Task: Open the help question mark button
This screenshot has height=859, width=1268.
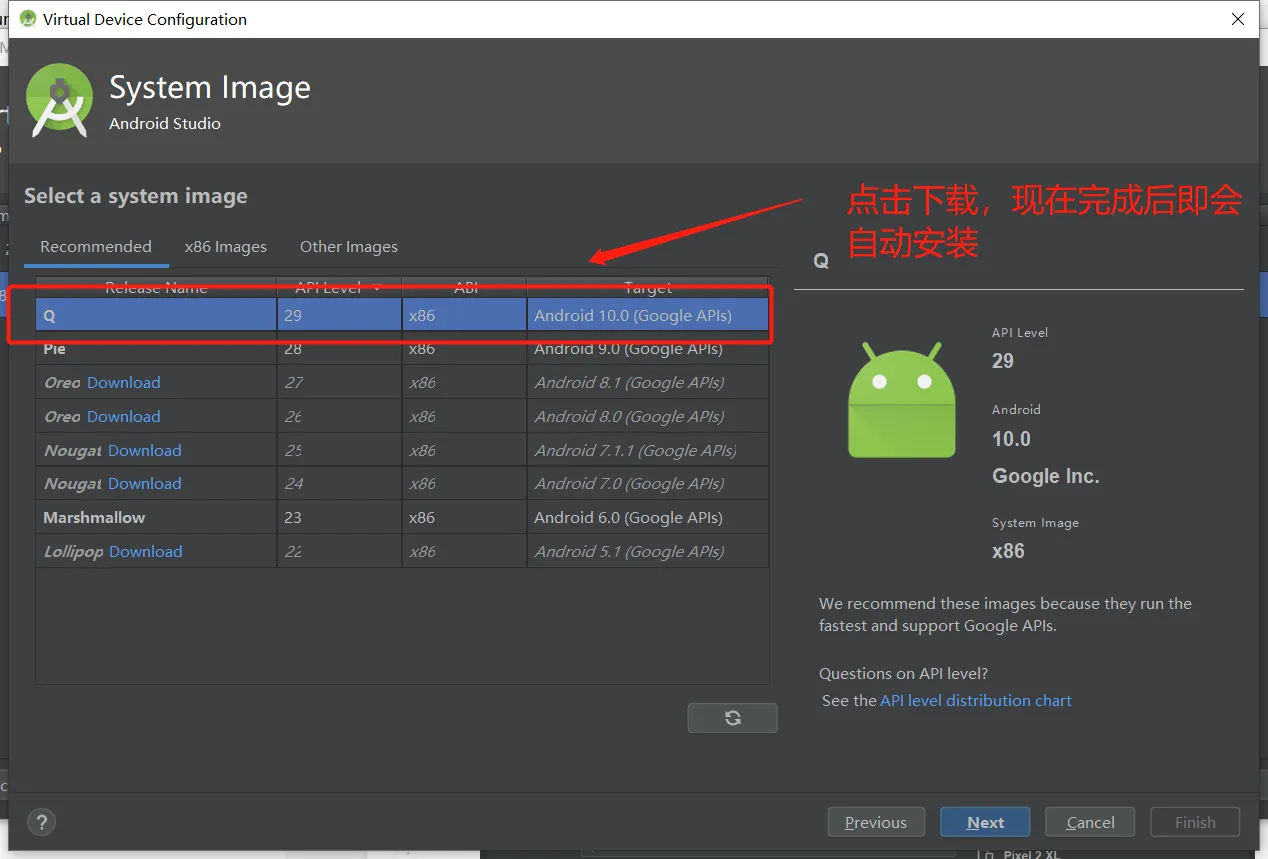Action: pyautogui.click(x=41, y=822)
